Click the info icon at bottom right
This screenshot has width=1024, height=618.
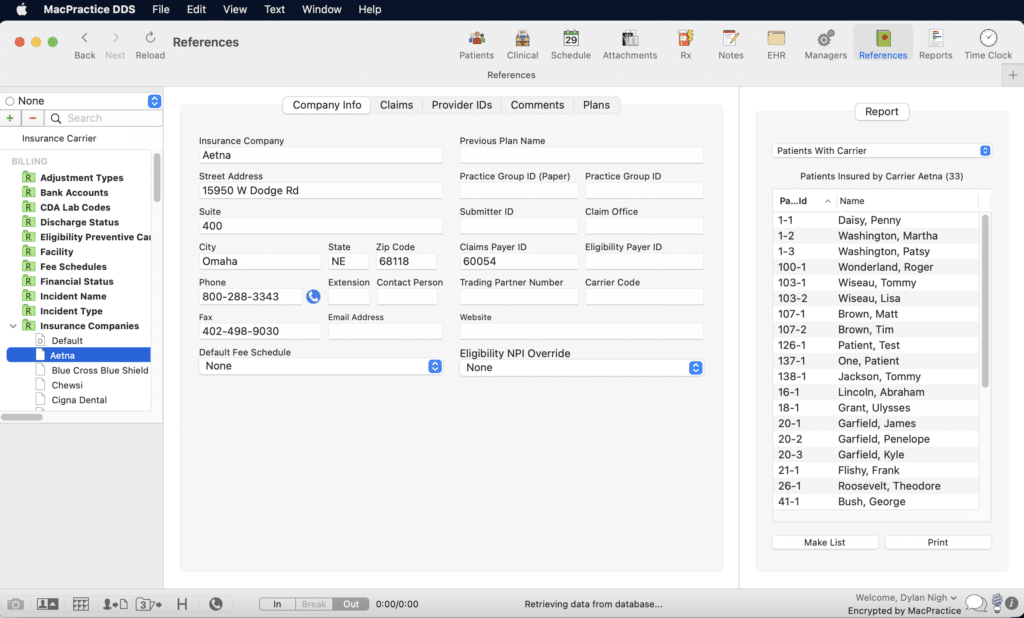tap(1012, 604)
